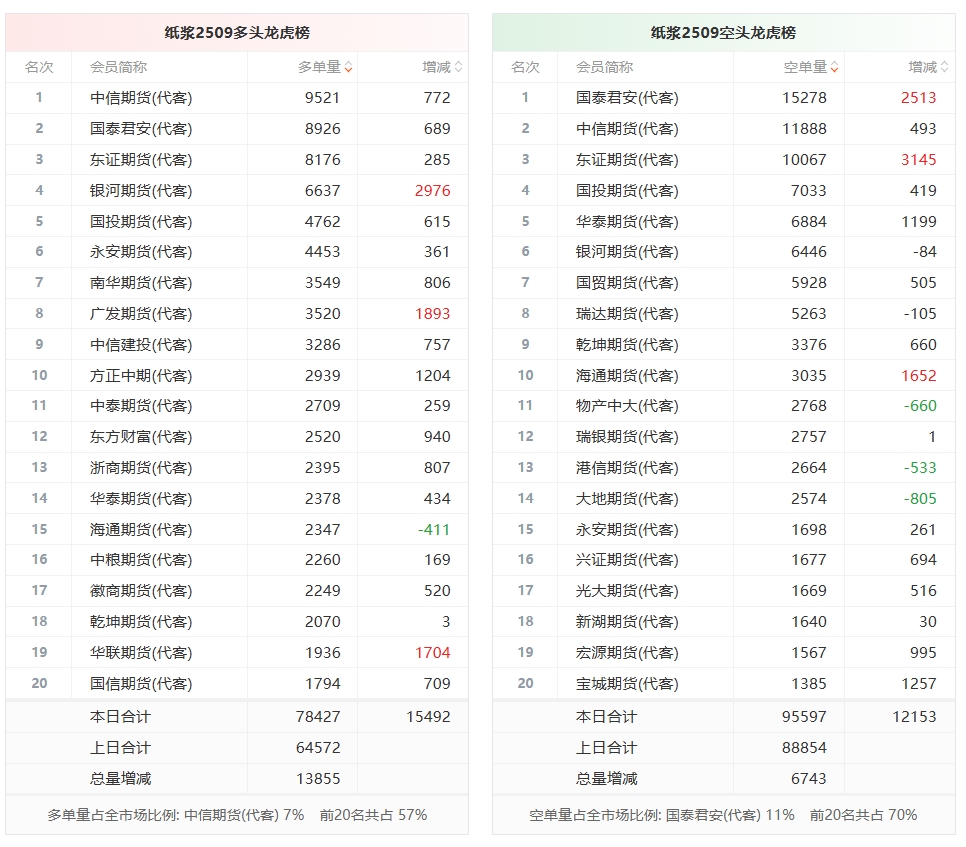The width and height of the screenshot is (966, 847).
Task: Select 中信建投(代客) row
Action: tap(237, 344)
